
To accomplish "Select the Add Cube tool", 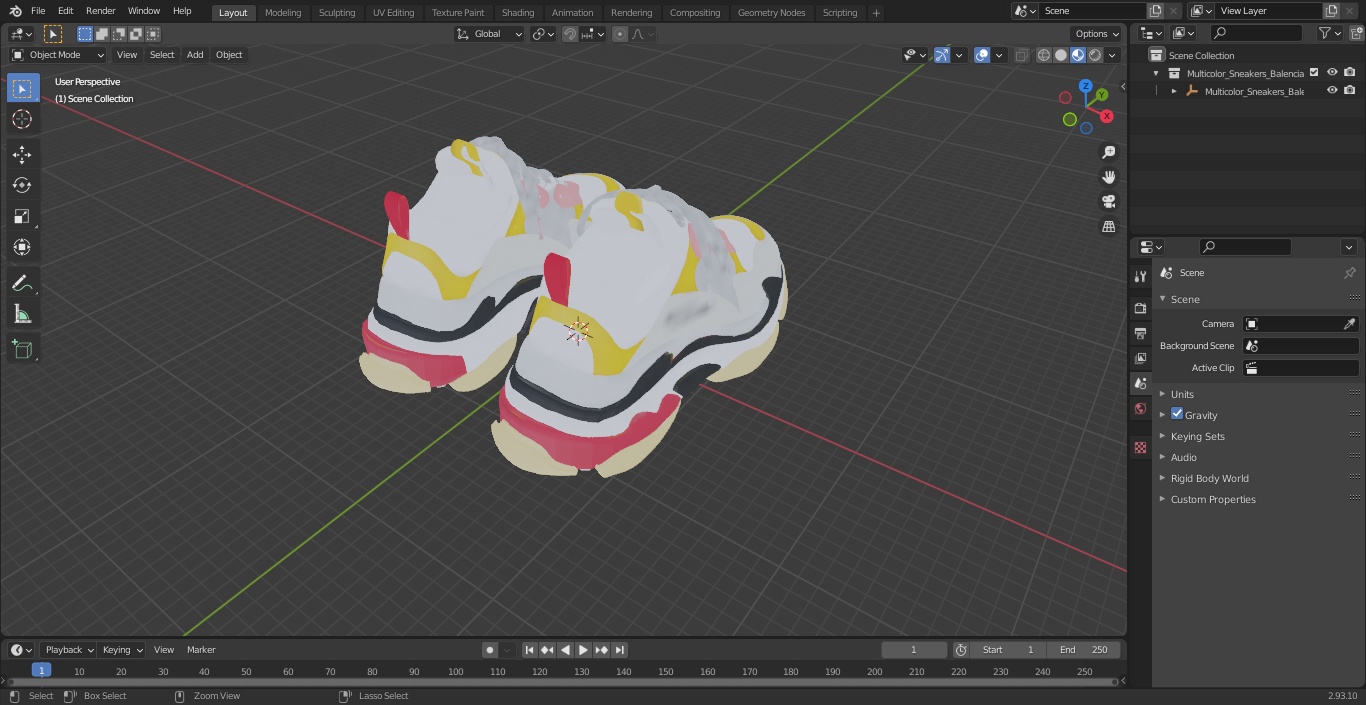I will pos(22,350).
